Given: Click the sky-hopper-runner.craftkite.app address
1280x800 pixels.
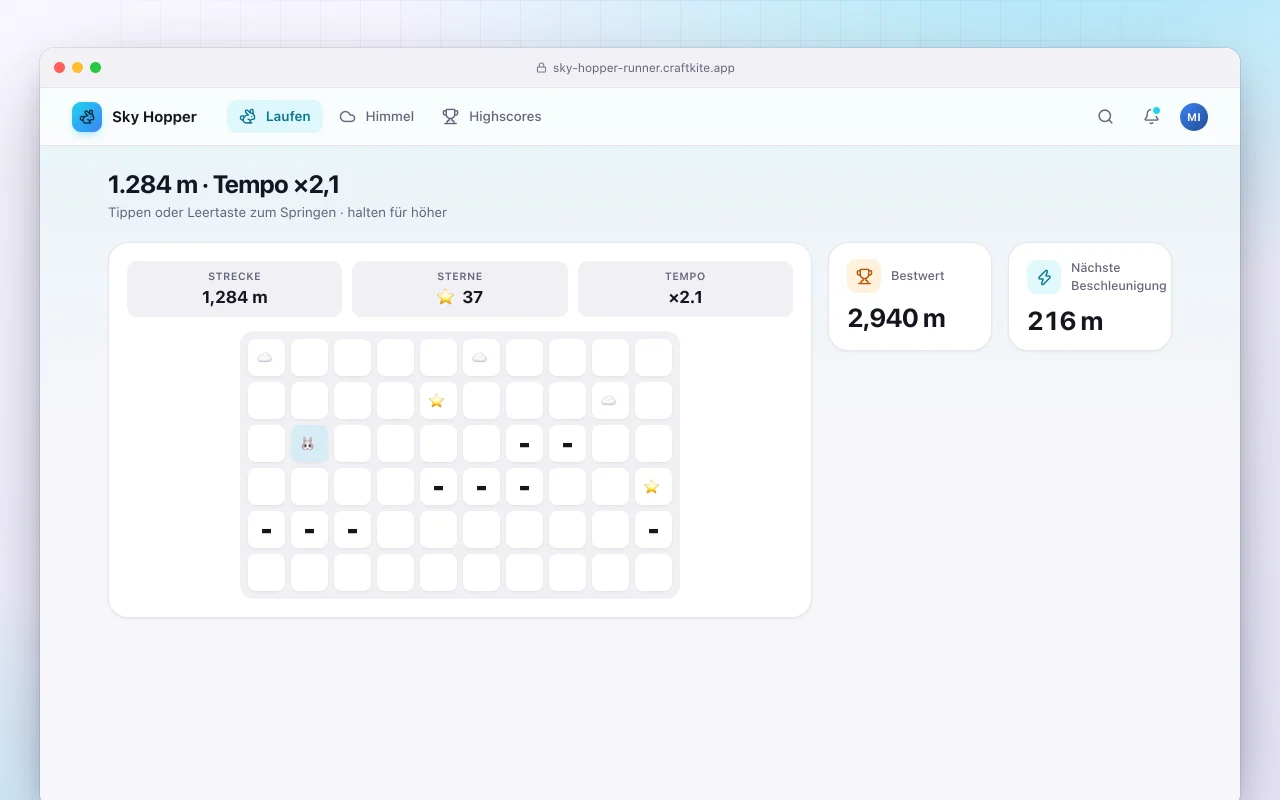Looking at the screenshot, I should (644, 68).
